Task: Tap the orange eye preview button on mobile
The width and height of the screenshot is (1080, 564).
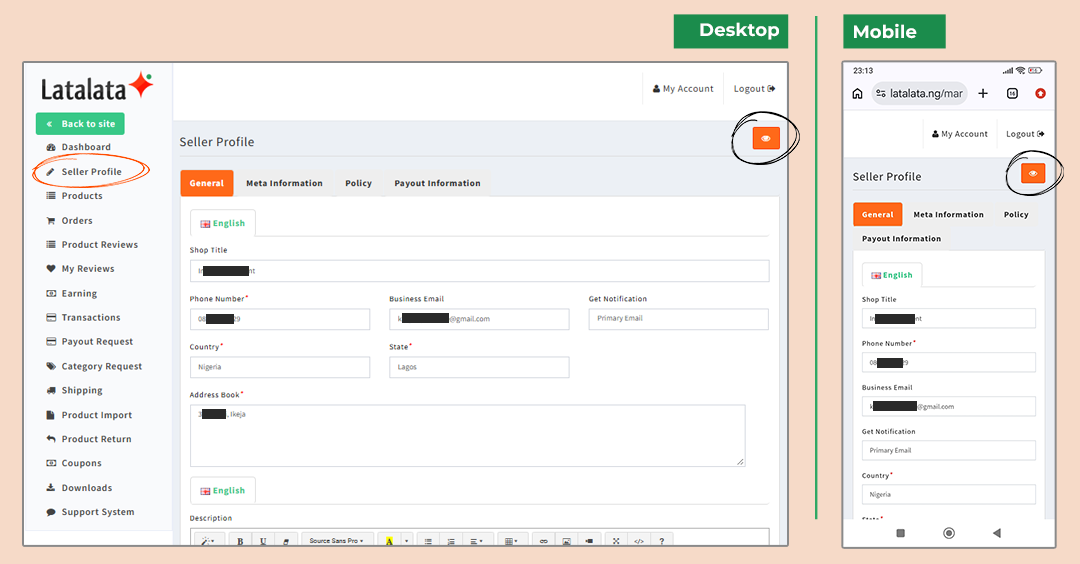Action: 1032,174
